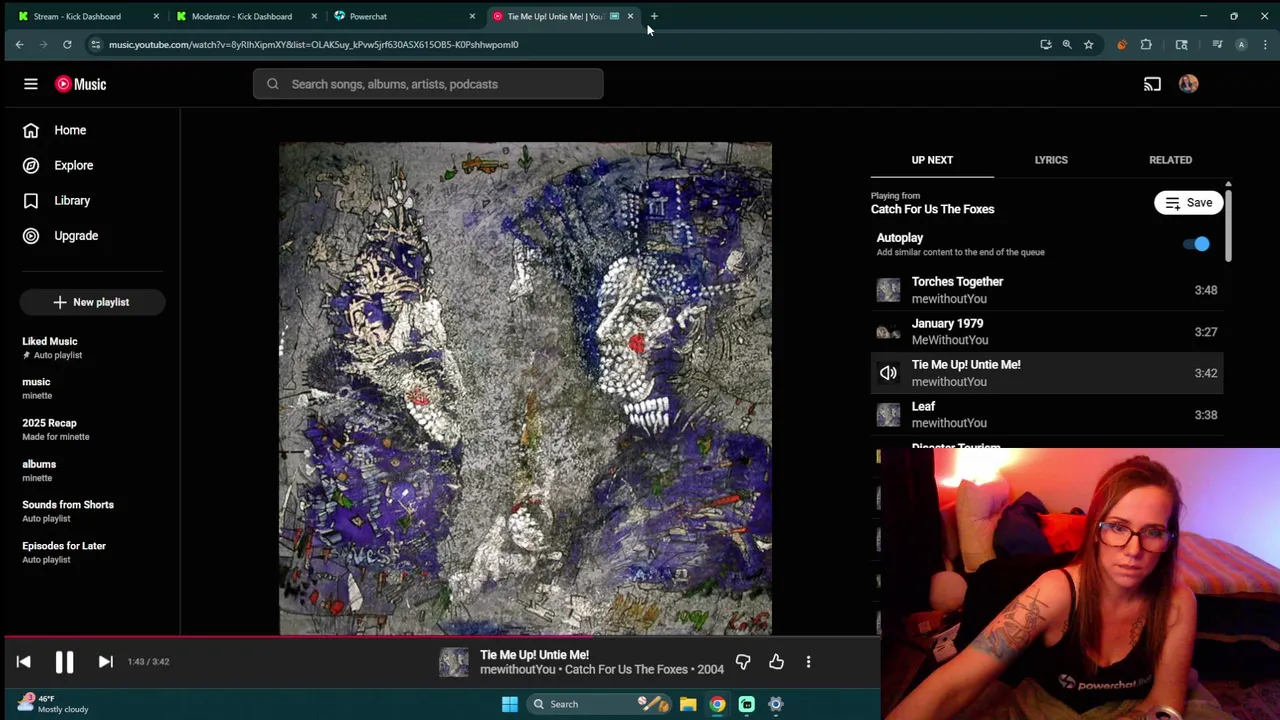Click the Torches Together thumbnail
The height and width of the screenshot is (720, 1280).
pos(888,290)
